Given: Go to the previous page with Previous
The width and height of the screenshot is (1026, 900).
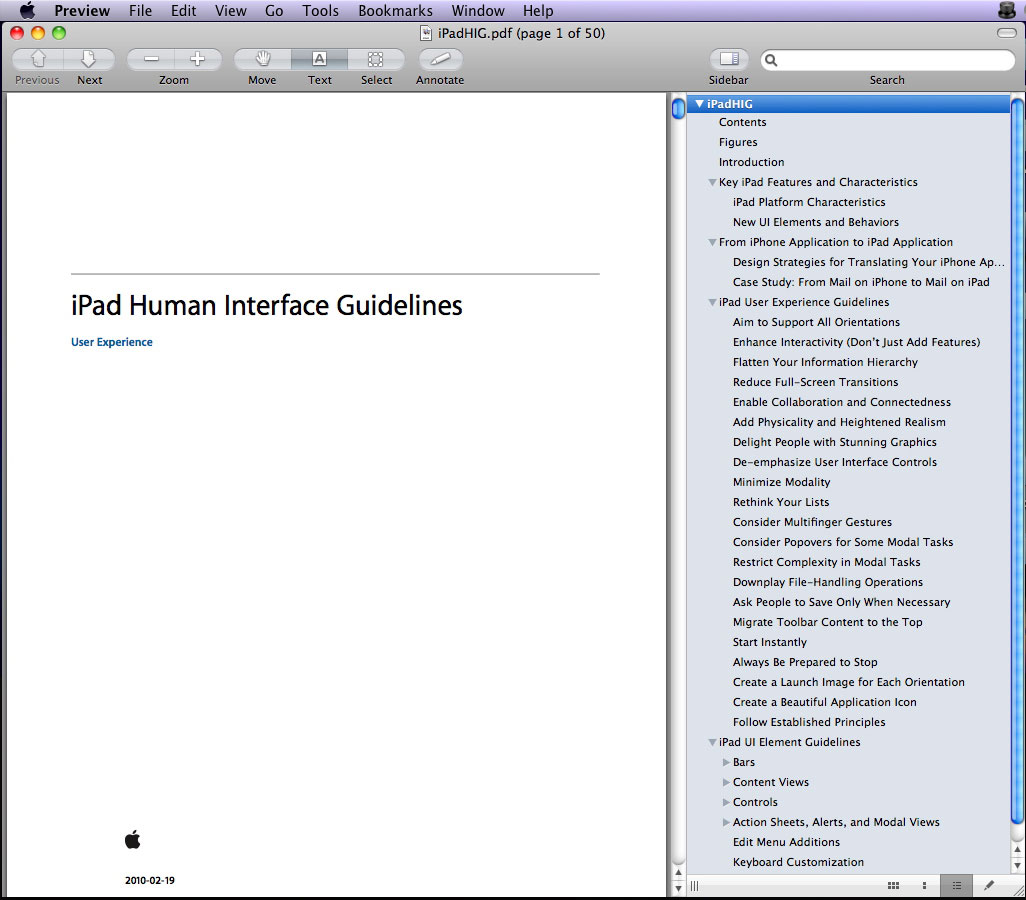Looking at the screenshot, I should (x=38, y=60).
